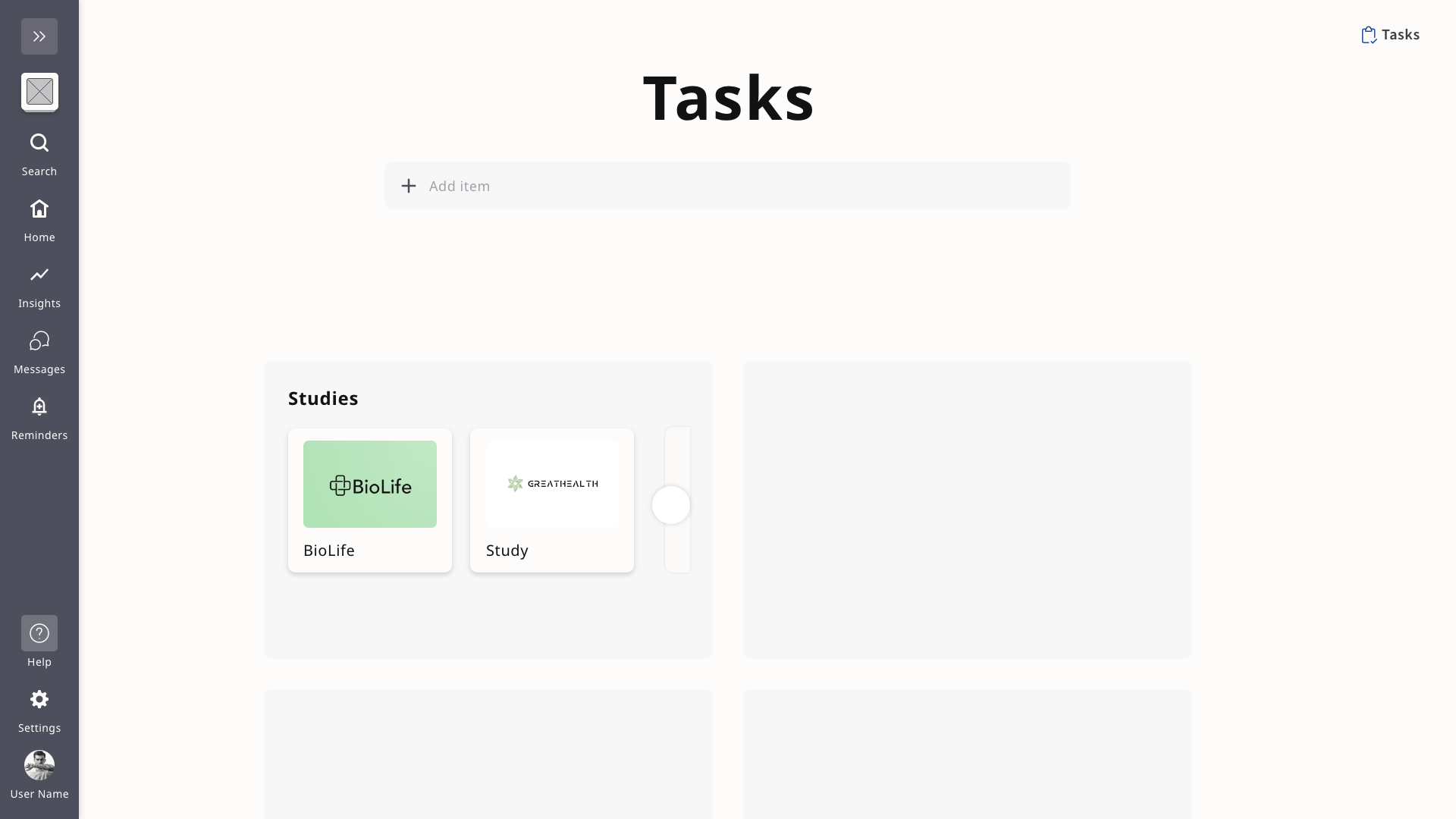
Task: Click the BioLife card title text
Action: point(329,551)
